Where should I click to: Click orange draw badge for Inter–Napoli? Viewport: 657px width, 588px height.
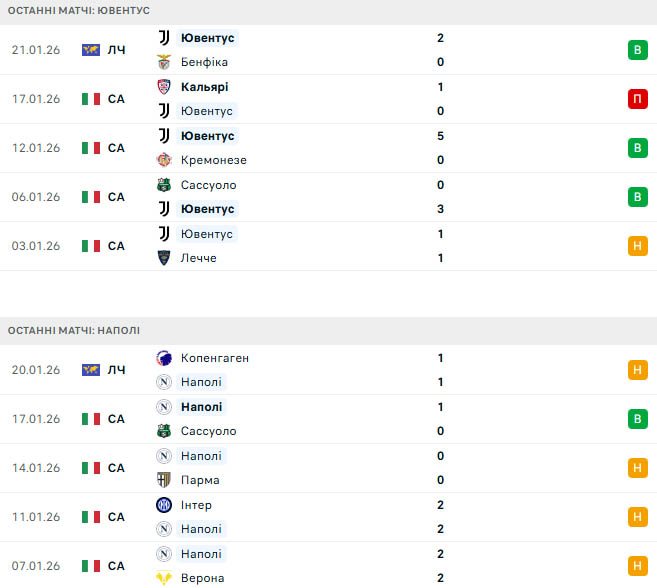(637, 517)
